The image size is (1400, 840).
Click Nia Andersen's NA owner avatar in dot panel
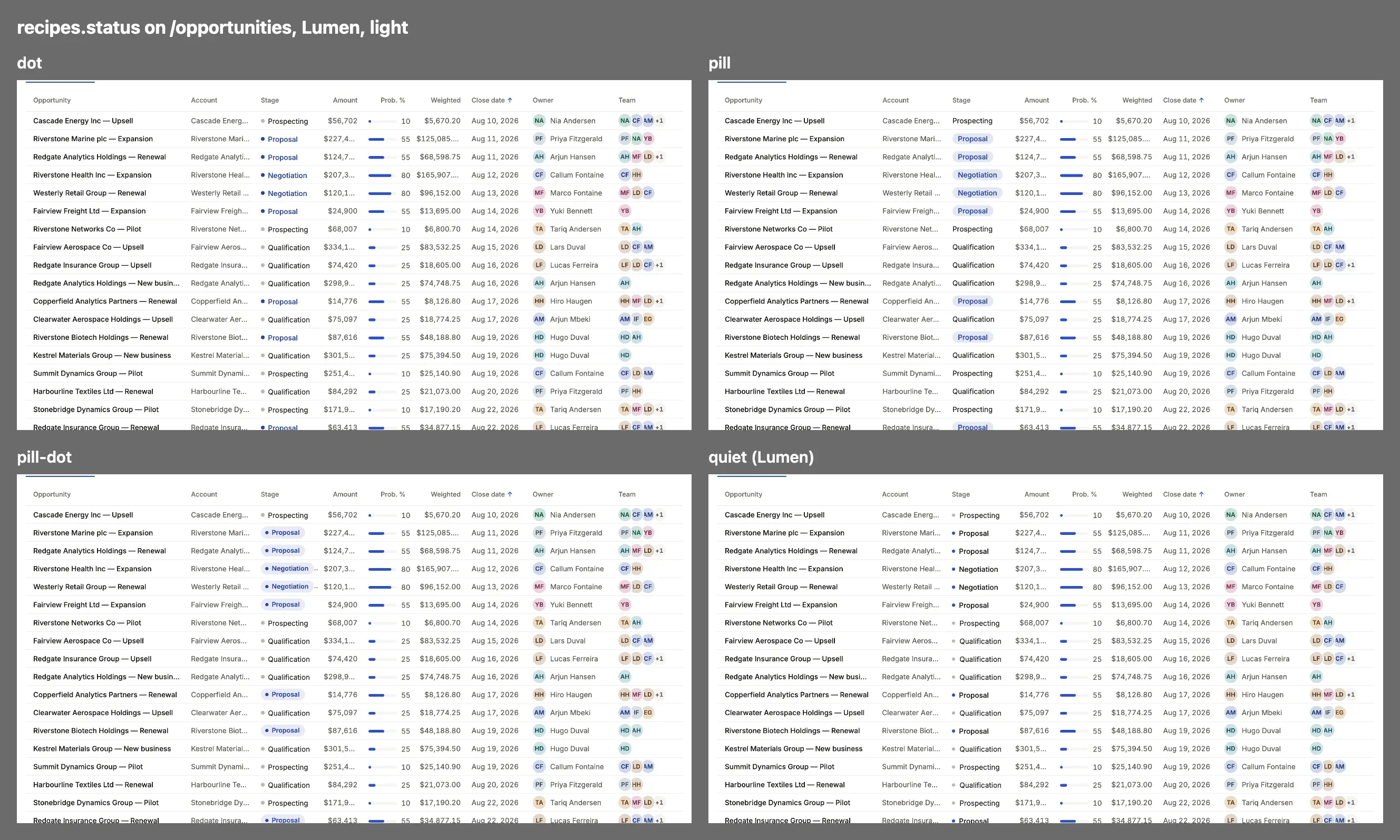click(539, 121)
